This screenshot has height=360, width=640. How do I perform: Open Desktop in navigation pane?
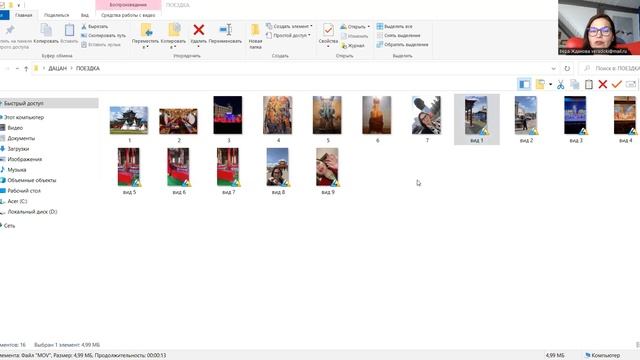coord(24,191)
